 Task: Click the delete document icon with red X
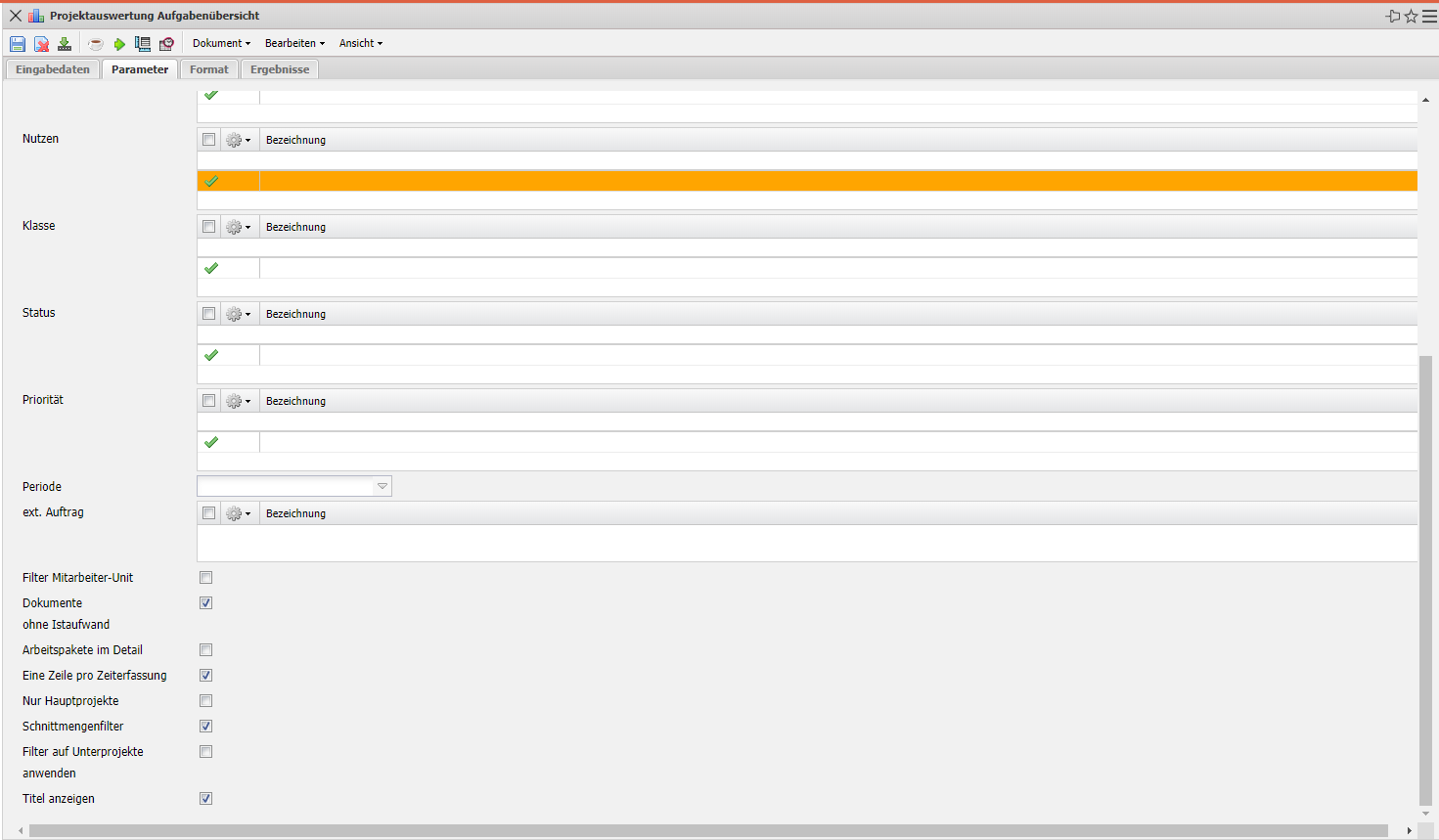[x=41, y=44]
